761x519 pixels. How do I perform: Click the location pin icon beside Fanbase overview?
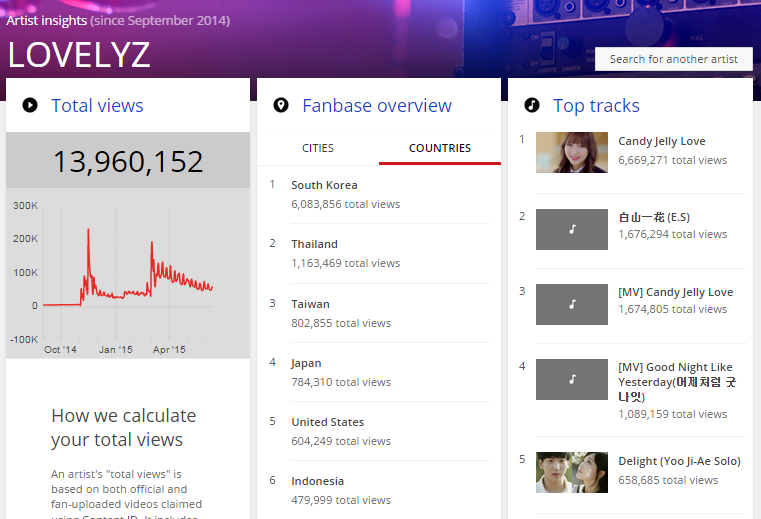coord(281,105)
